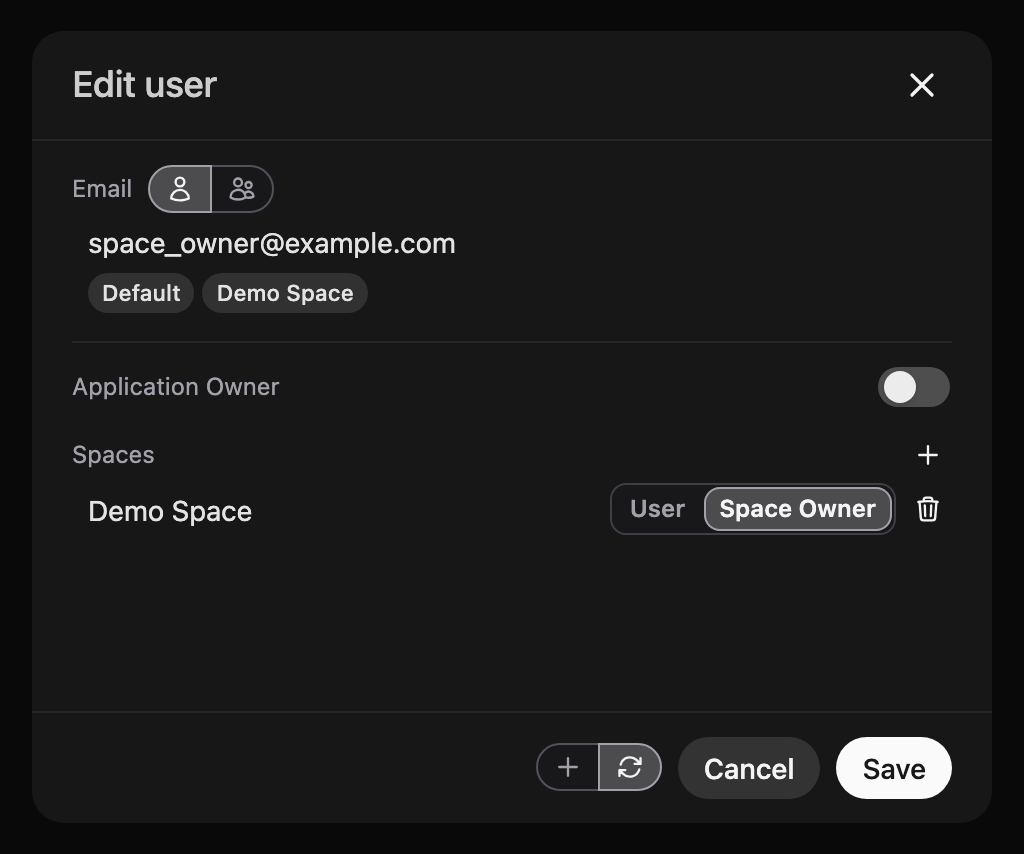The image size is (1024, 854).
Task: Select the refresh sync icon in footer
Action: [630, 767]
